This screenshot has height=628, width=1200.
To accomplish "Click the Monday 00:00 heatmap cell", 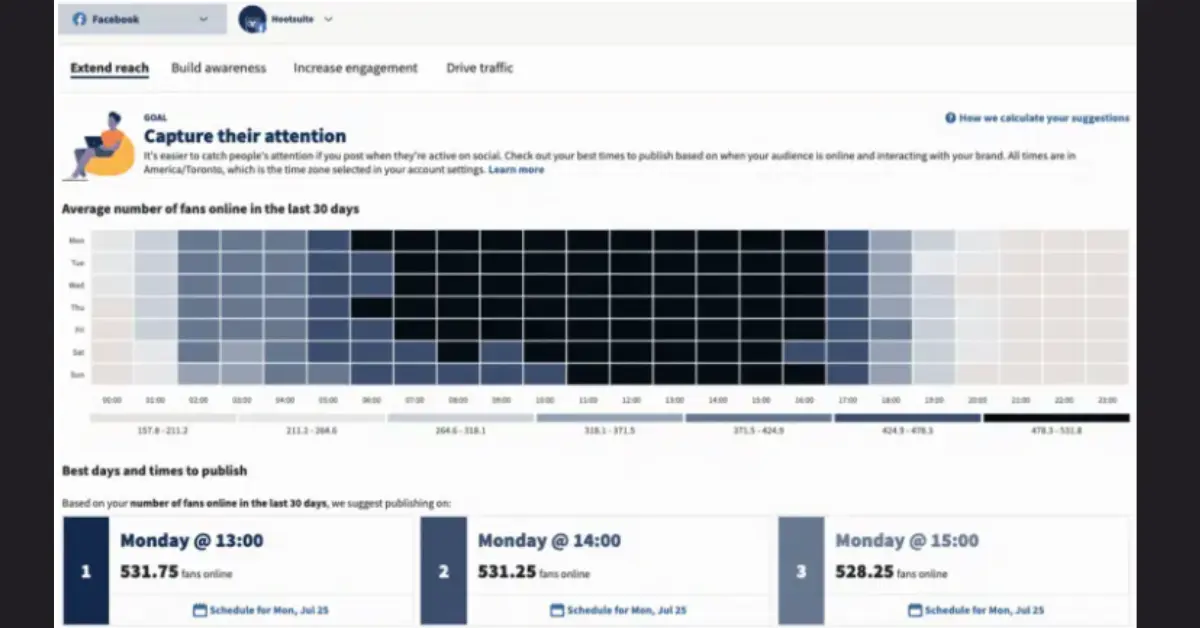I will (112, 240).
